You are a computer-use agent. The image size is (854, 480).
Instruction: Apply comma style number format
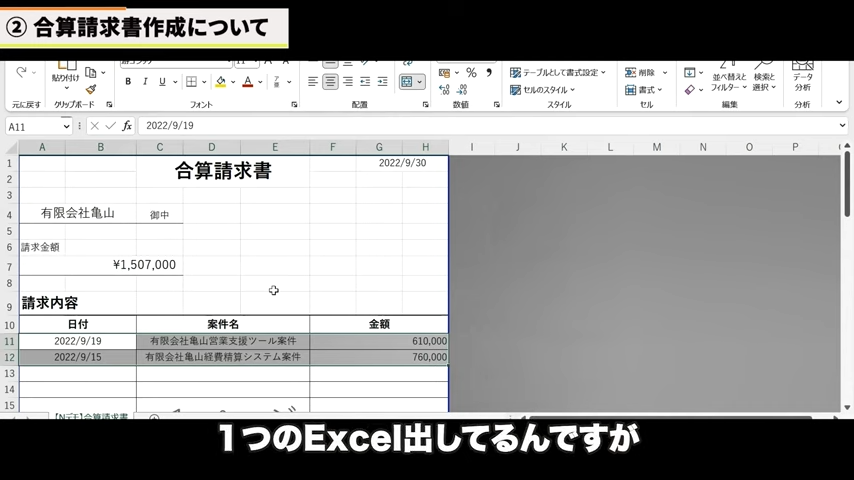pos(489,72)
